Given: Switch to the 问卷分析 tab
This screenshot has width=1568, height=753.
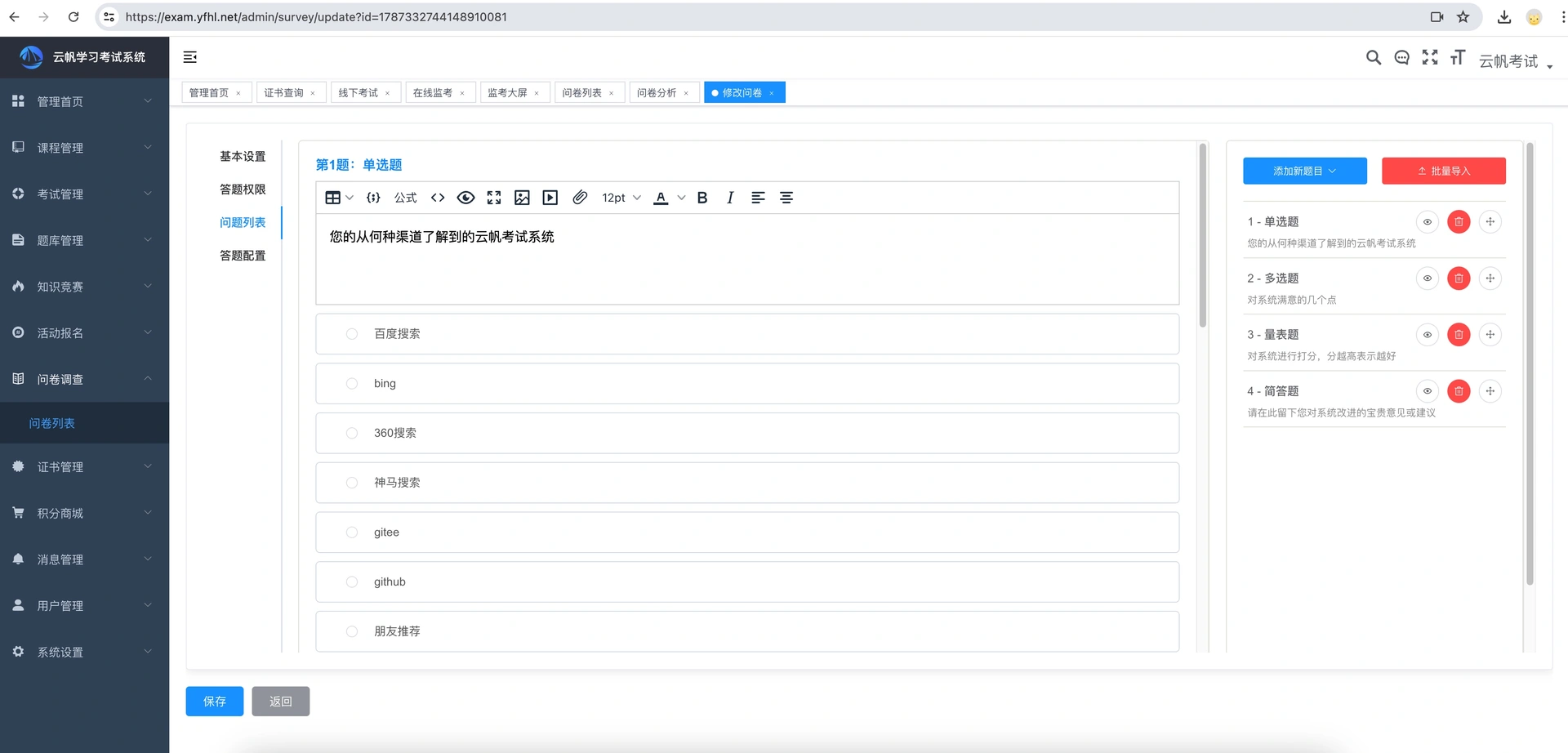Looking at the screenshot, I should coord(662,93).
